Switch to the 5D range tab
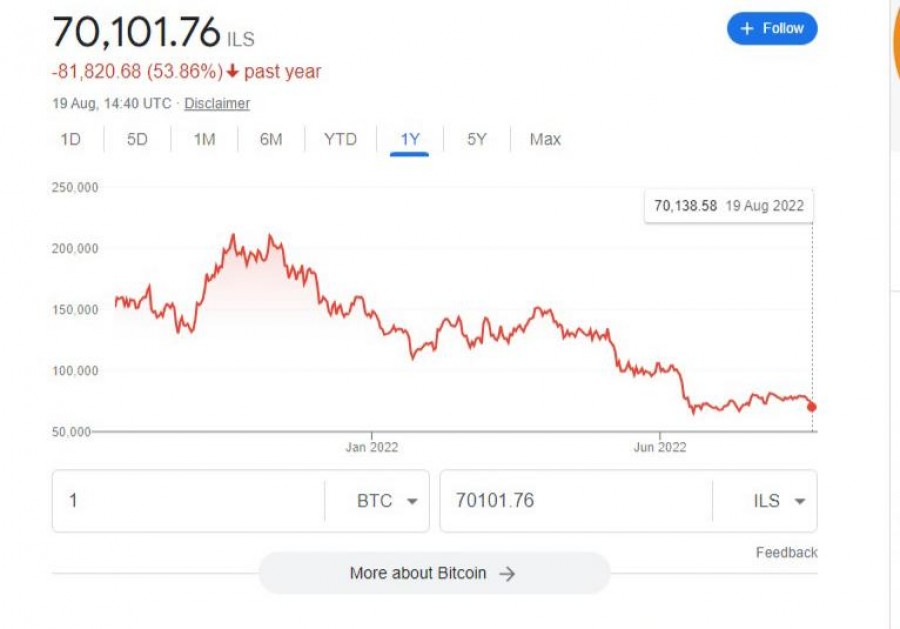This screenshot has height=629, width=900. [x=137, y=139]
